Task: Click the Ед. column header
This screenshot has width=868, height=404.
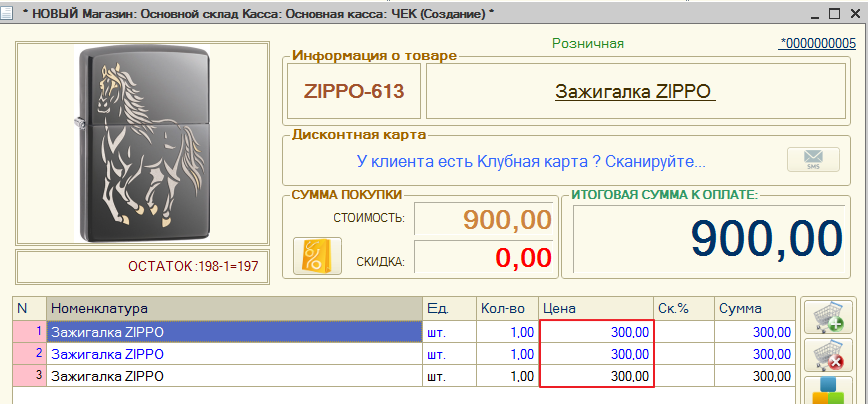Action: pyautogui.click(x=450, y=309)
